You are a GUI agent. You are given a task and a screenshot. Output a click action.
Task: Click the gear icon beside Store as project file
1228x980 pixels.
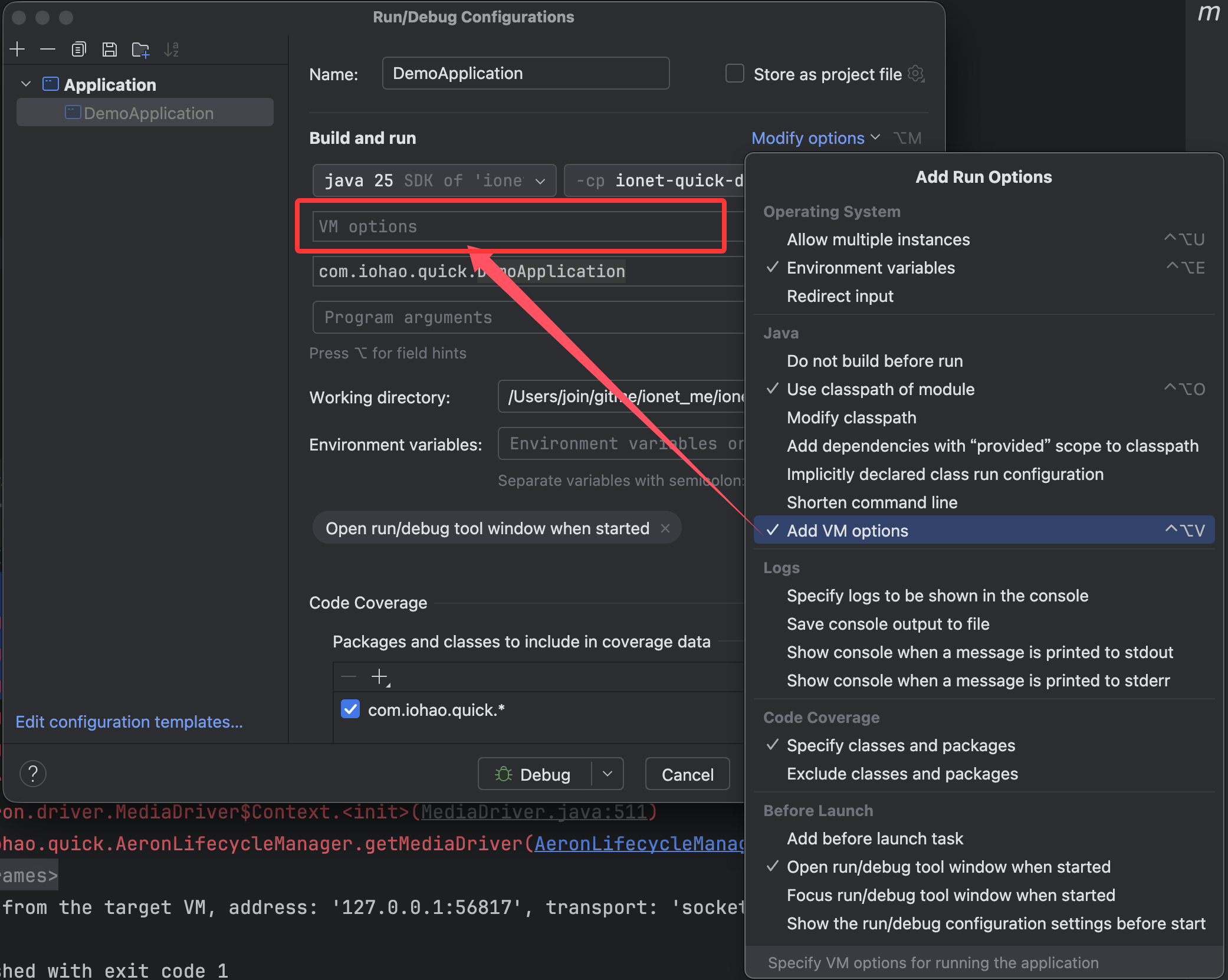tap(916, 74)
